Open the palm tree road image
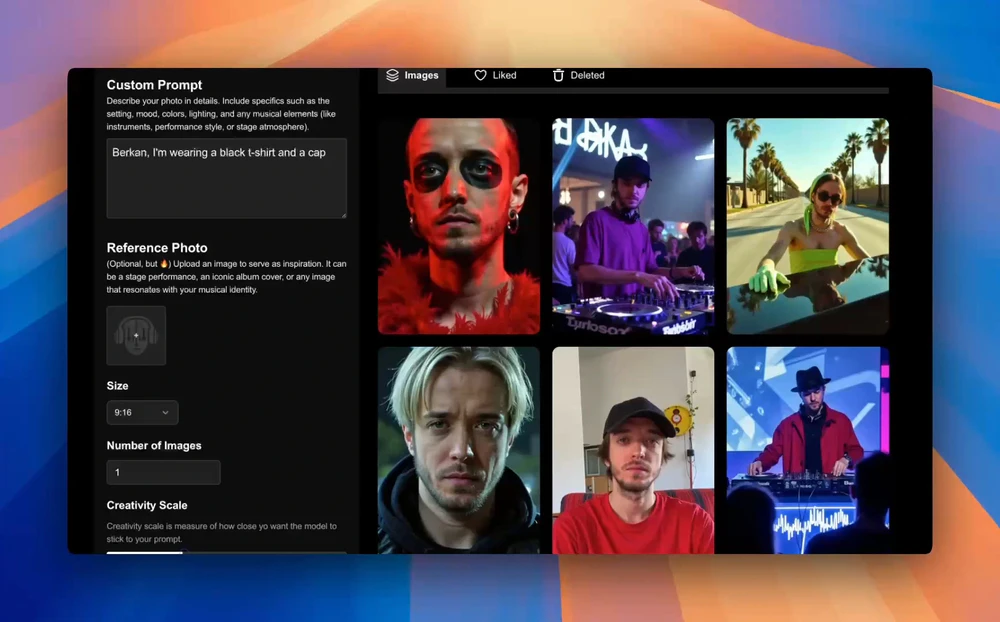The height and width of the screenshot is (622, 1000). pos(807,226)
